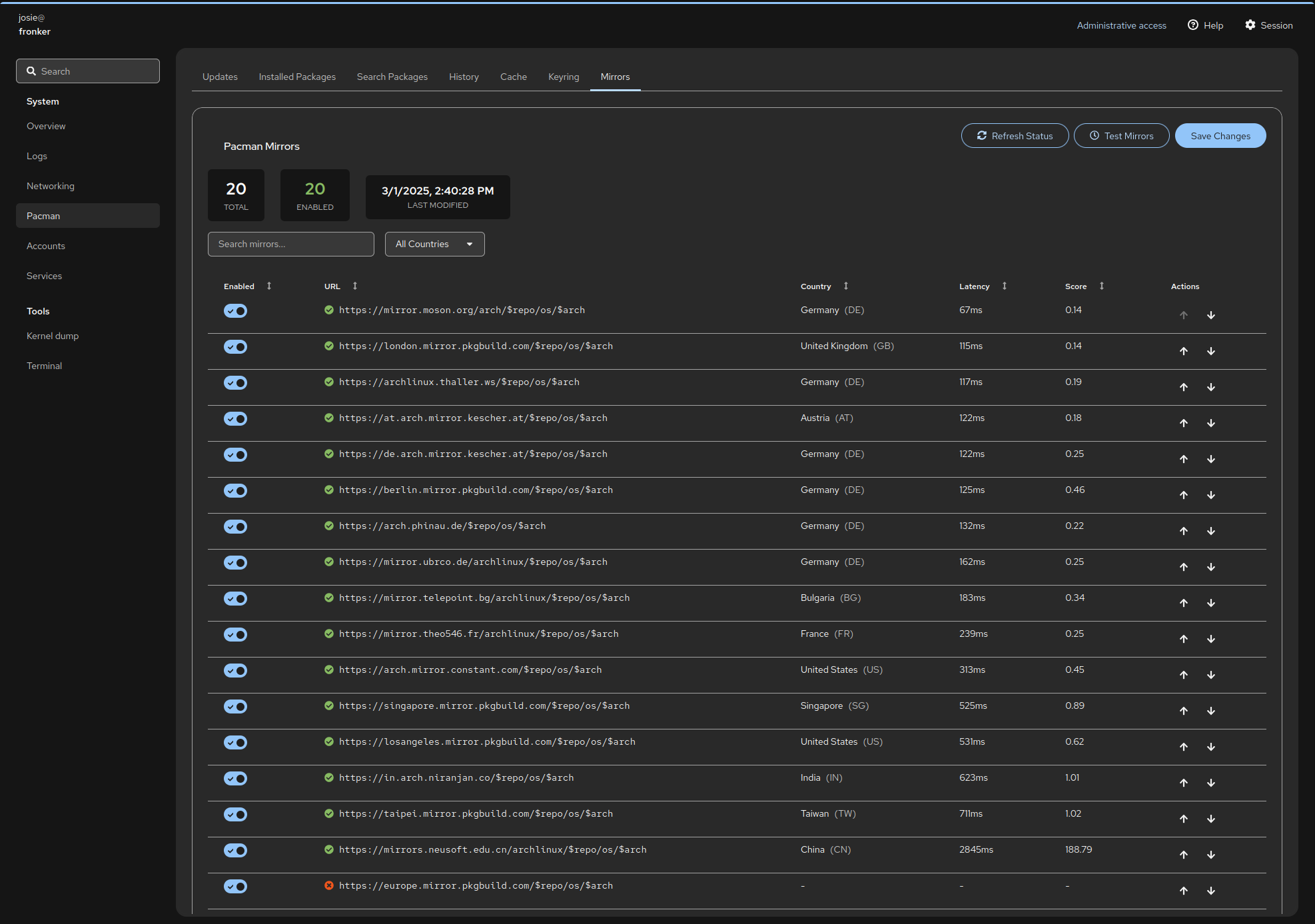Focus the Search mirrors input field
This screenshot has height=924, width=1315.
290,244
